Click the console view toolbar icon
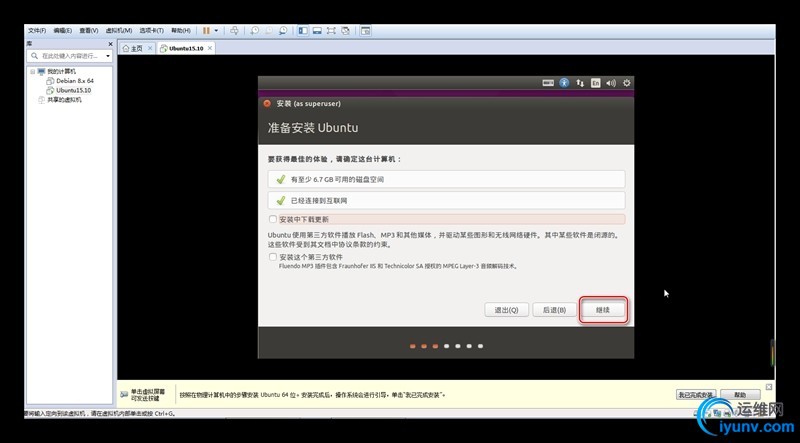This screenshot has width=800, height=443. 366,31
